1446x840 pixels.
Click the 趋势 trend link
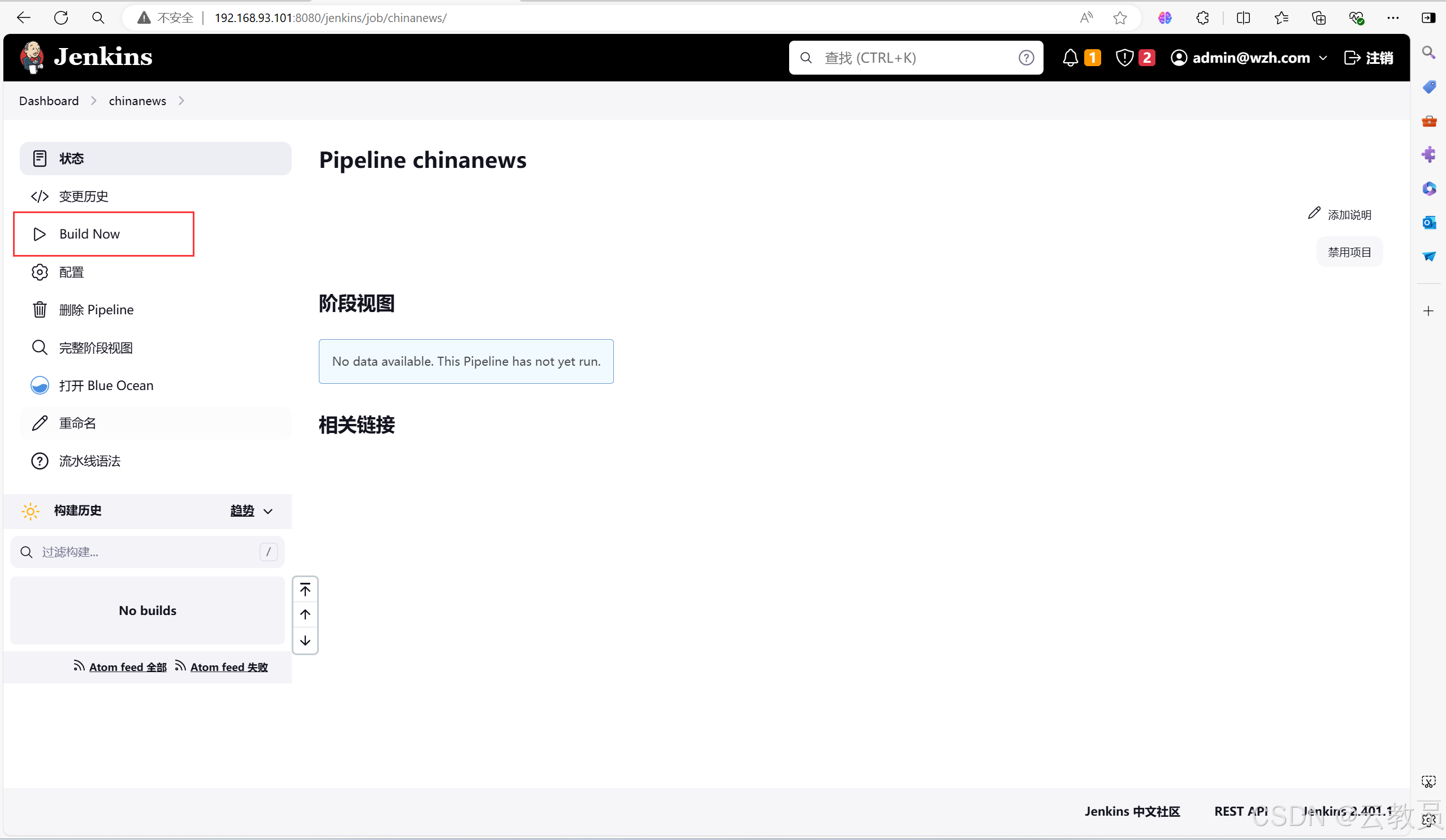click(241, 510)
